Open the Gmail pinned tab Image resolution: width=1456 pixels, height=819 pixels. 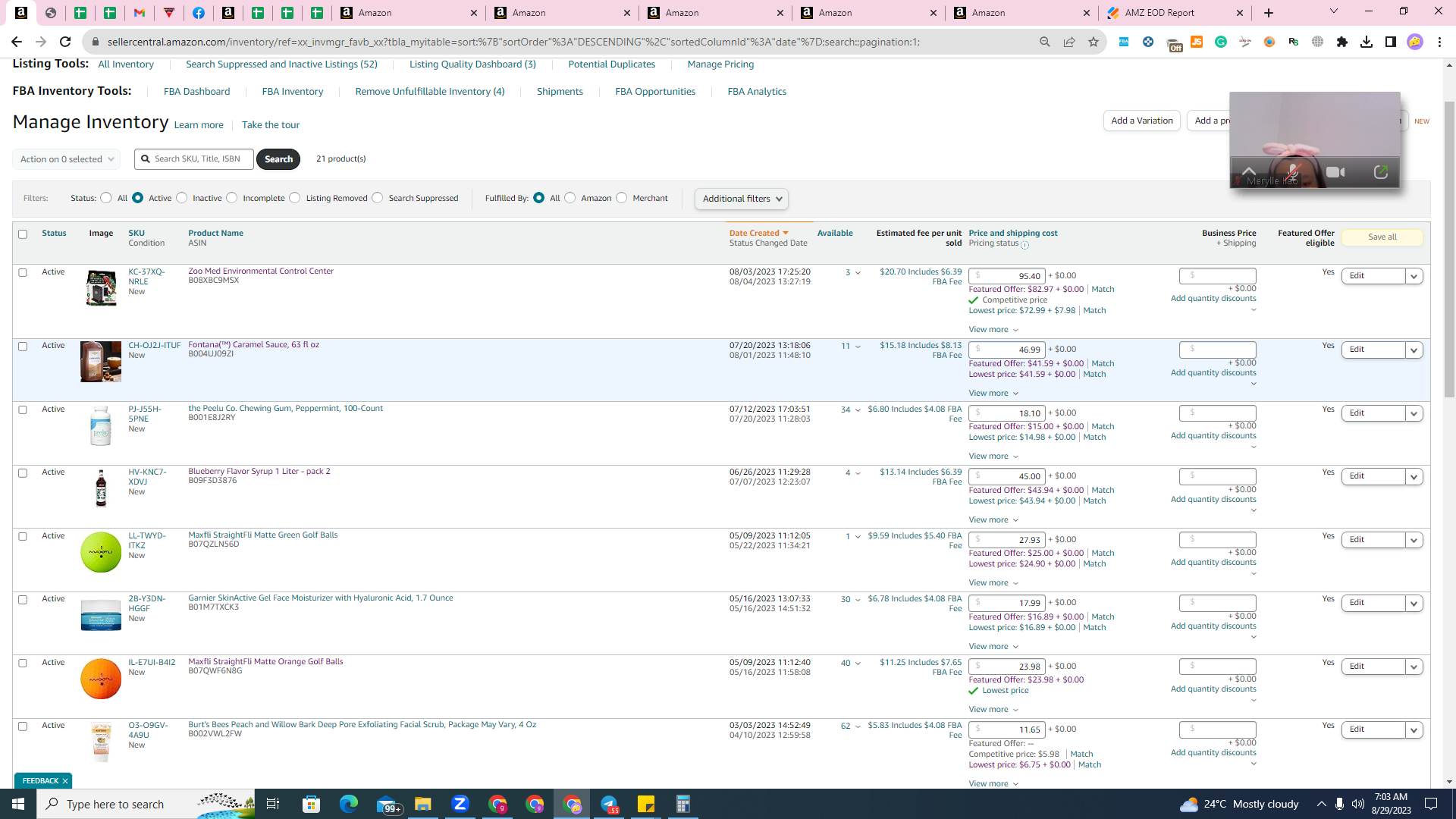point(140,13)
